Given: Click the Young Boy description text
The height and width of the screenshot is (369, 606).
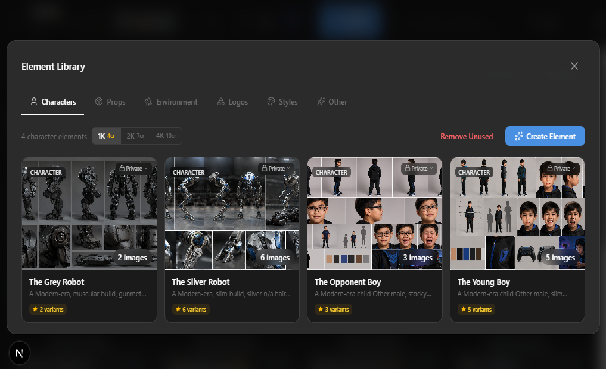Looking at the screenshot, I should click(x=512, y=294).
